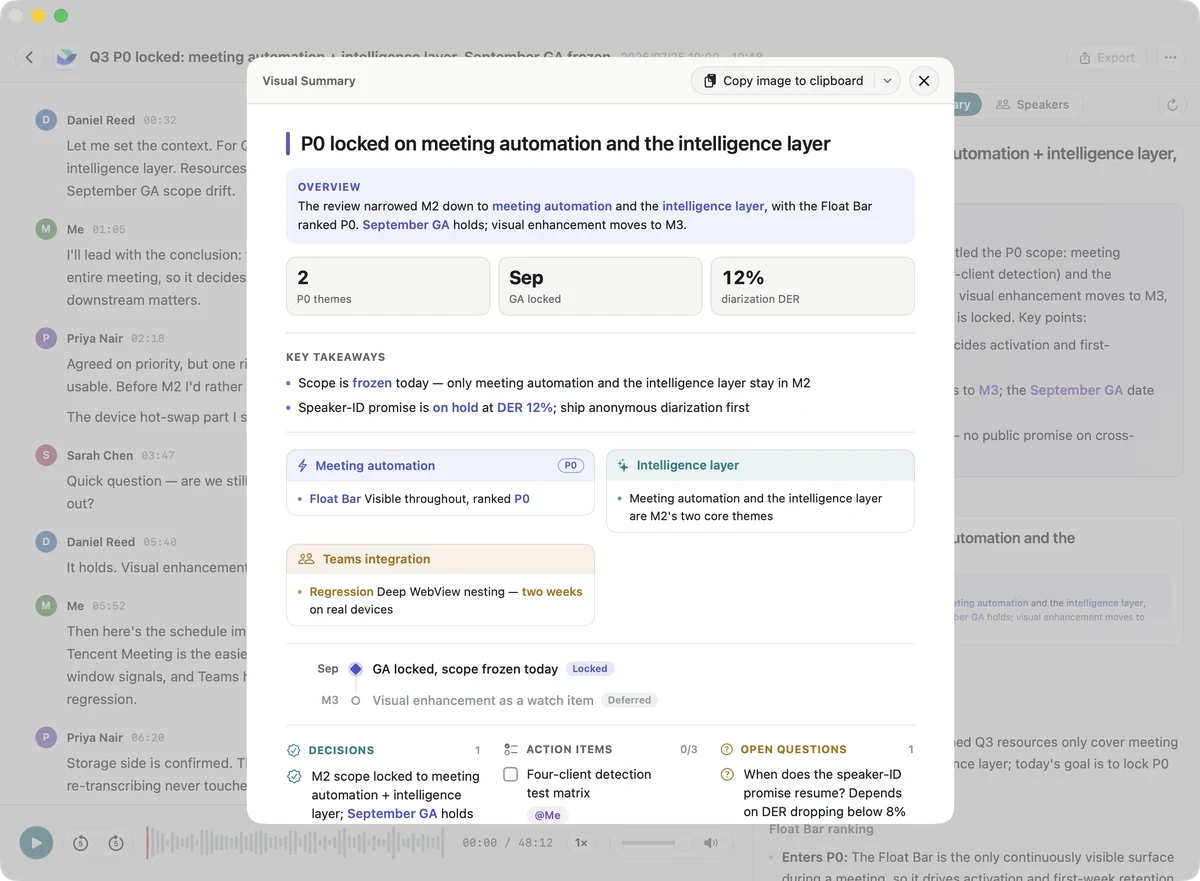This screenshot has height=881, width=1200.
Task: Click the 'intelligence layer' link in Overview
Action: point(713,206)
